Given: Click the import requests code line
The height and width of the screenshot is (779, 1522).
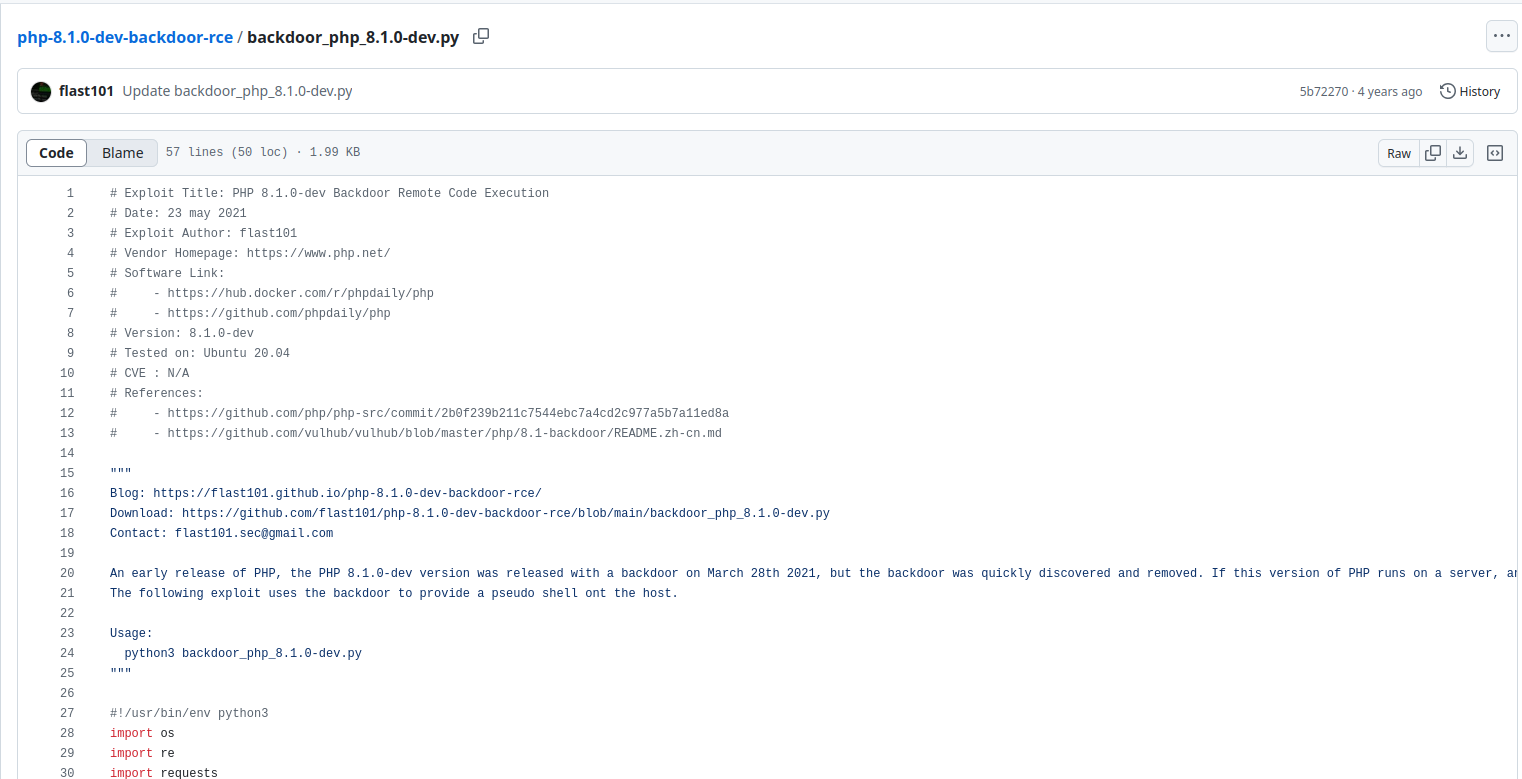Looking at the screenshot, I should [164, 773].
